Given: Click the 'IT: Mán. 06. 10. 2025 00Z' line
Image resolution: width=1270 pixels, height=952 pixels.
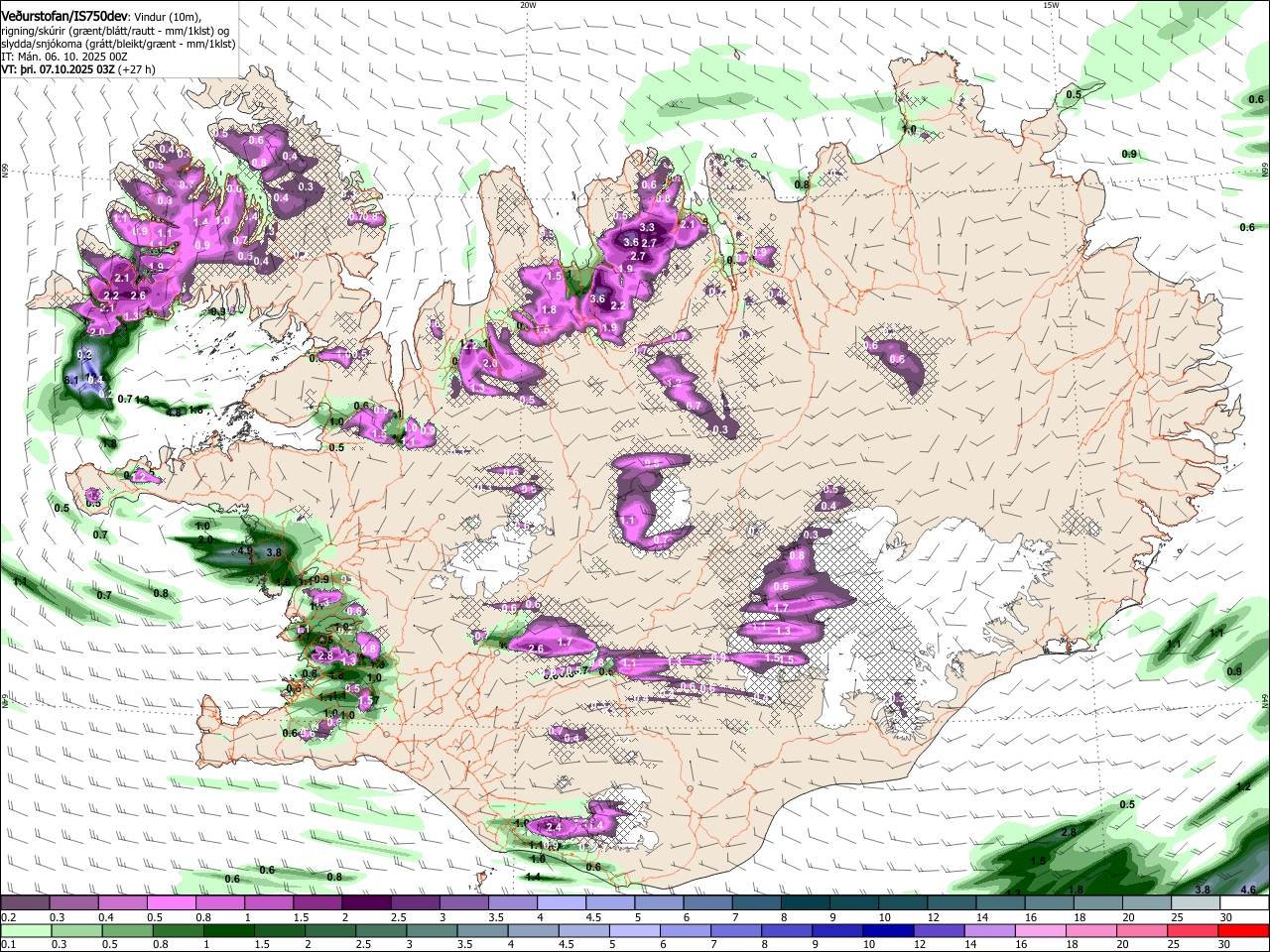Looking at the screenshot, I should pyautogui.click(x=64, y=58).
